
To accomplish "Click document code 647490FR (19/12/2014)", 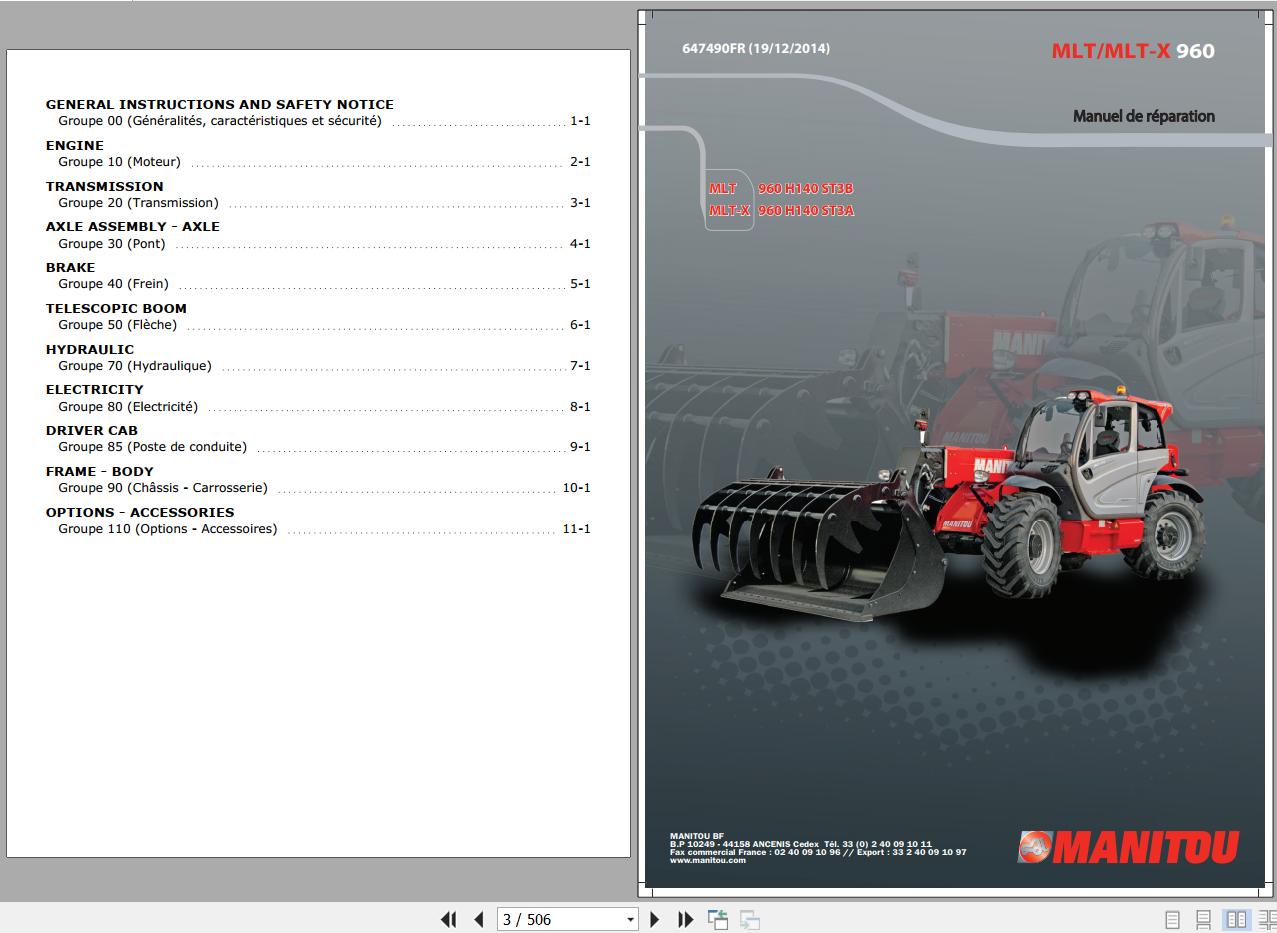I will click(x=756, y=48).
